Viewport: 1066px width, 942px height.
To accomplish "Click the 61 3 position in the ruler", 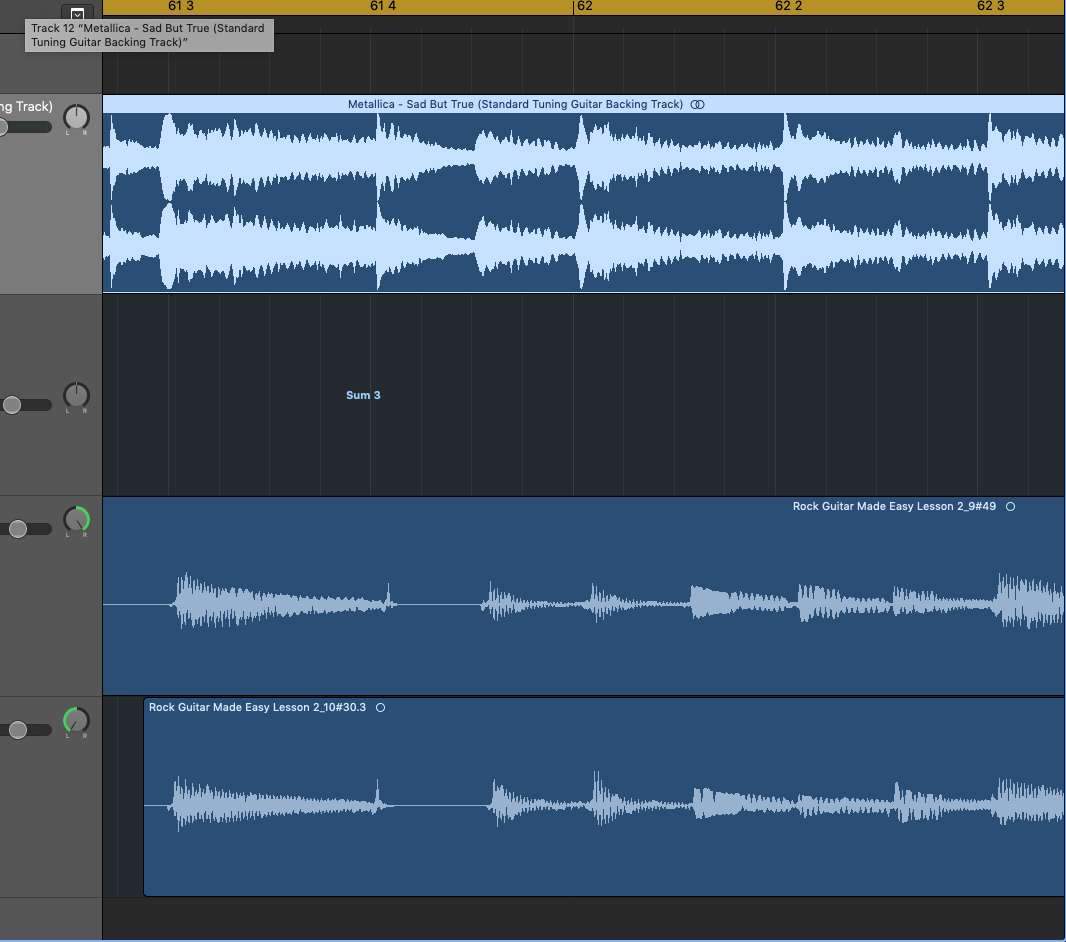I will point(181,6).
